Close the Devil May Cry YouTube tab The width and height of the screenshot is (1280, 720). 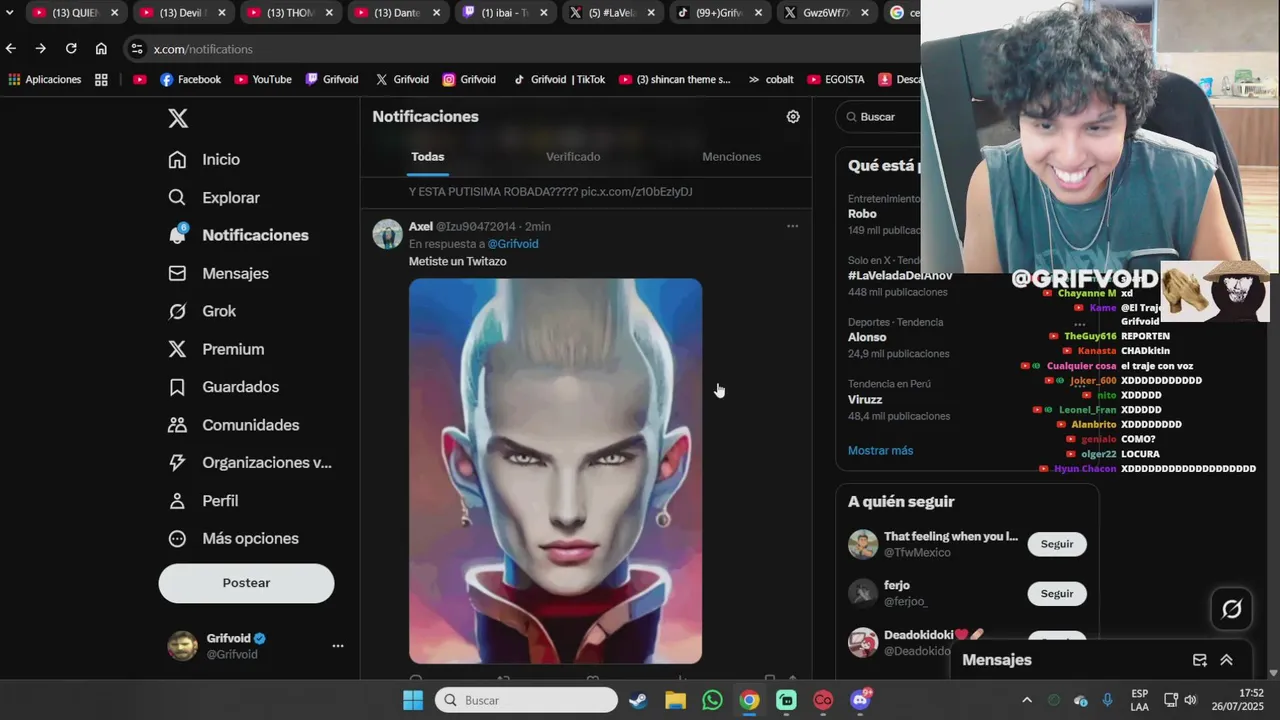click(x=221, y=13)
